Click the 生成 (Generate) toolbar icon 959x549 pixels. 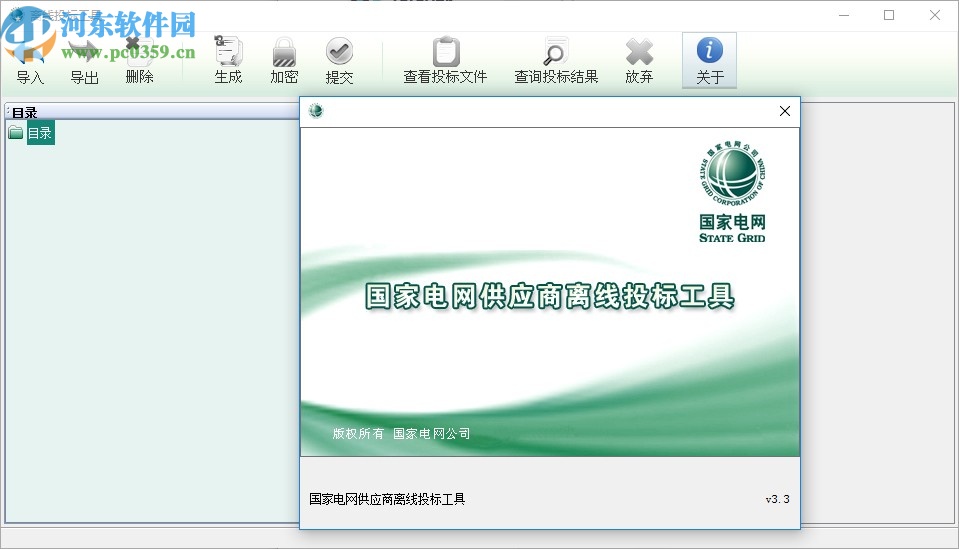229,51
